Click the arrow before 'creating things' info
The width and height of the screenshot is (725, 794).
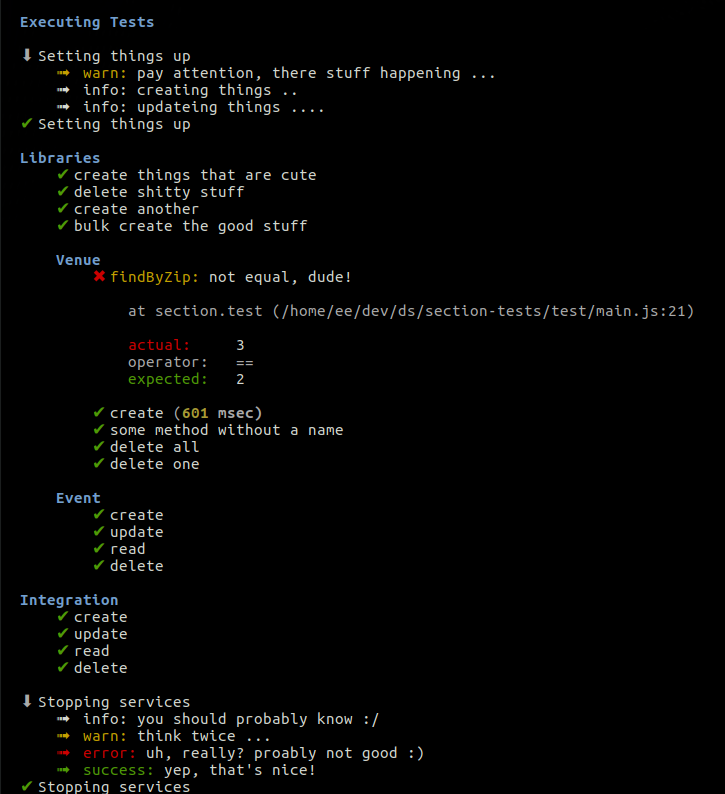pyautogui.click(x=63, y=90)
